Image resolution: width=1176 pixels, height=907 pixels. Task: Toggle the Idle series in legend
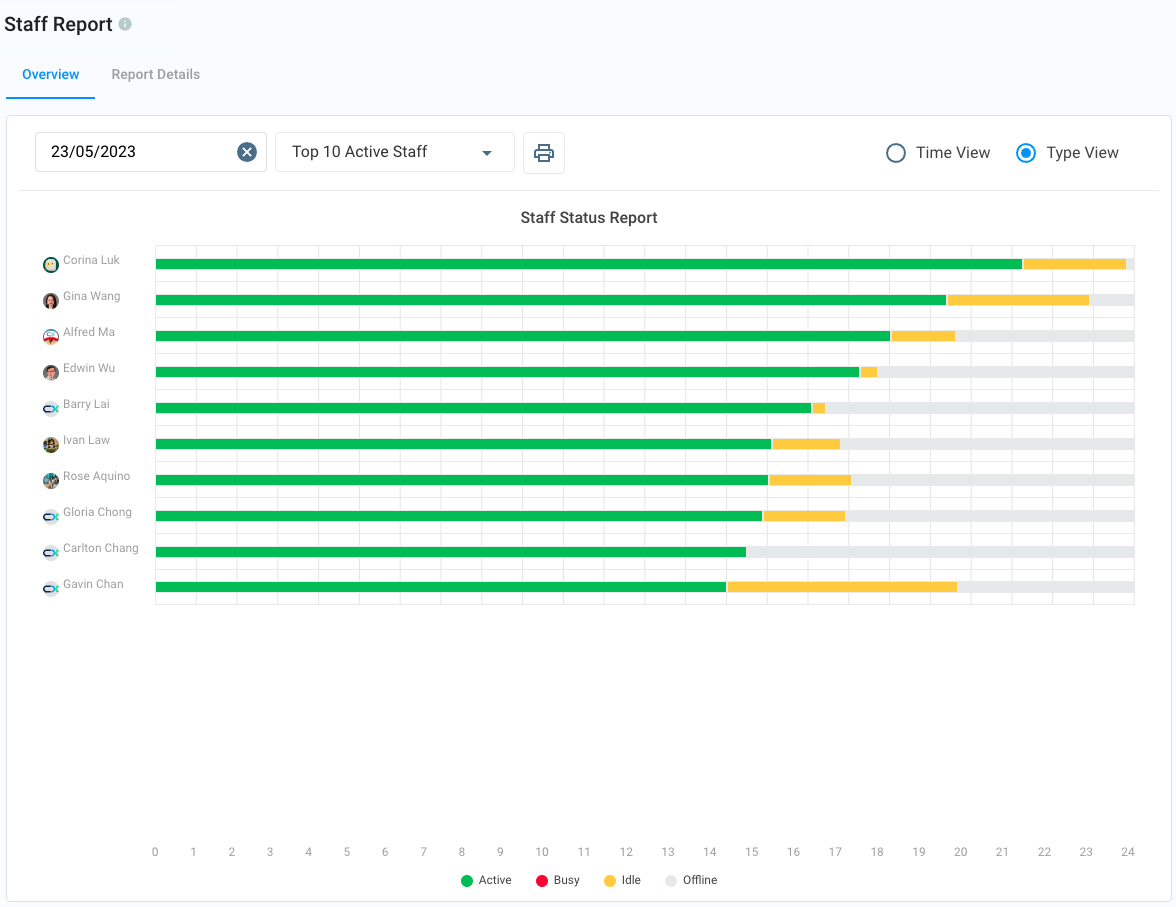pyautogui.click(x=622, y=881)
